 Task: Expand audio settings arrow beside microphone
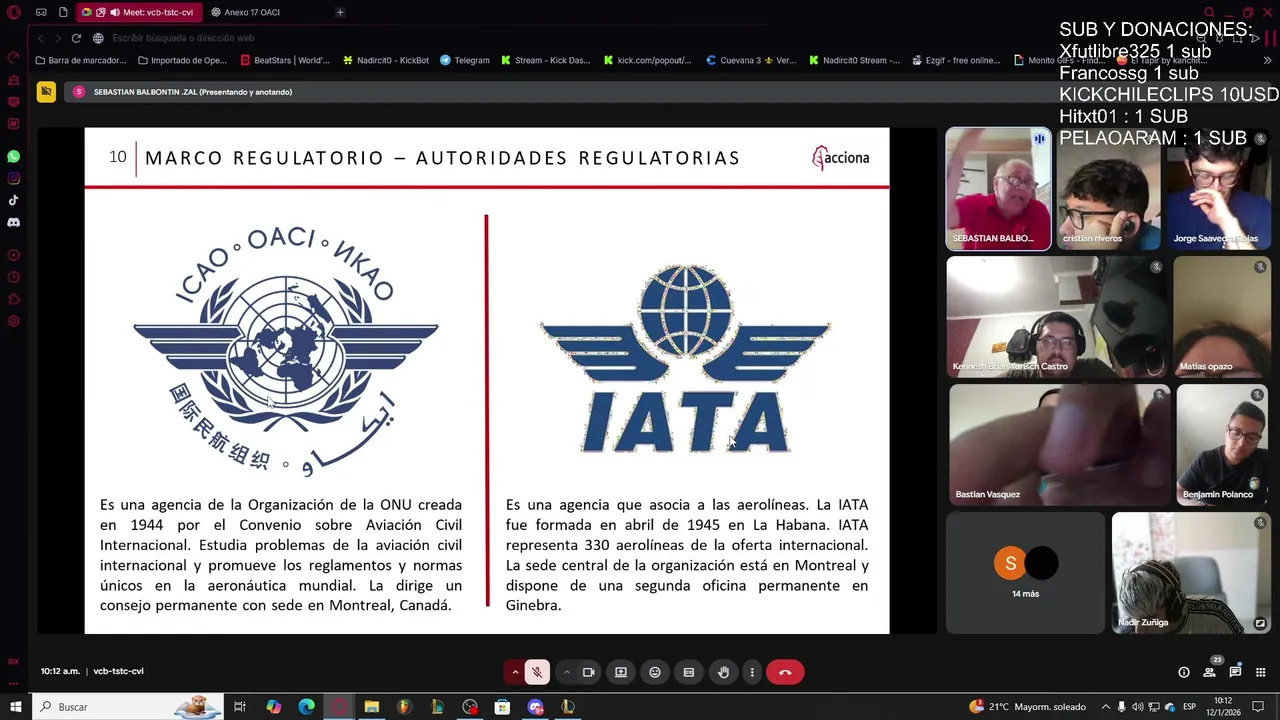(x=515, y=672)
